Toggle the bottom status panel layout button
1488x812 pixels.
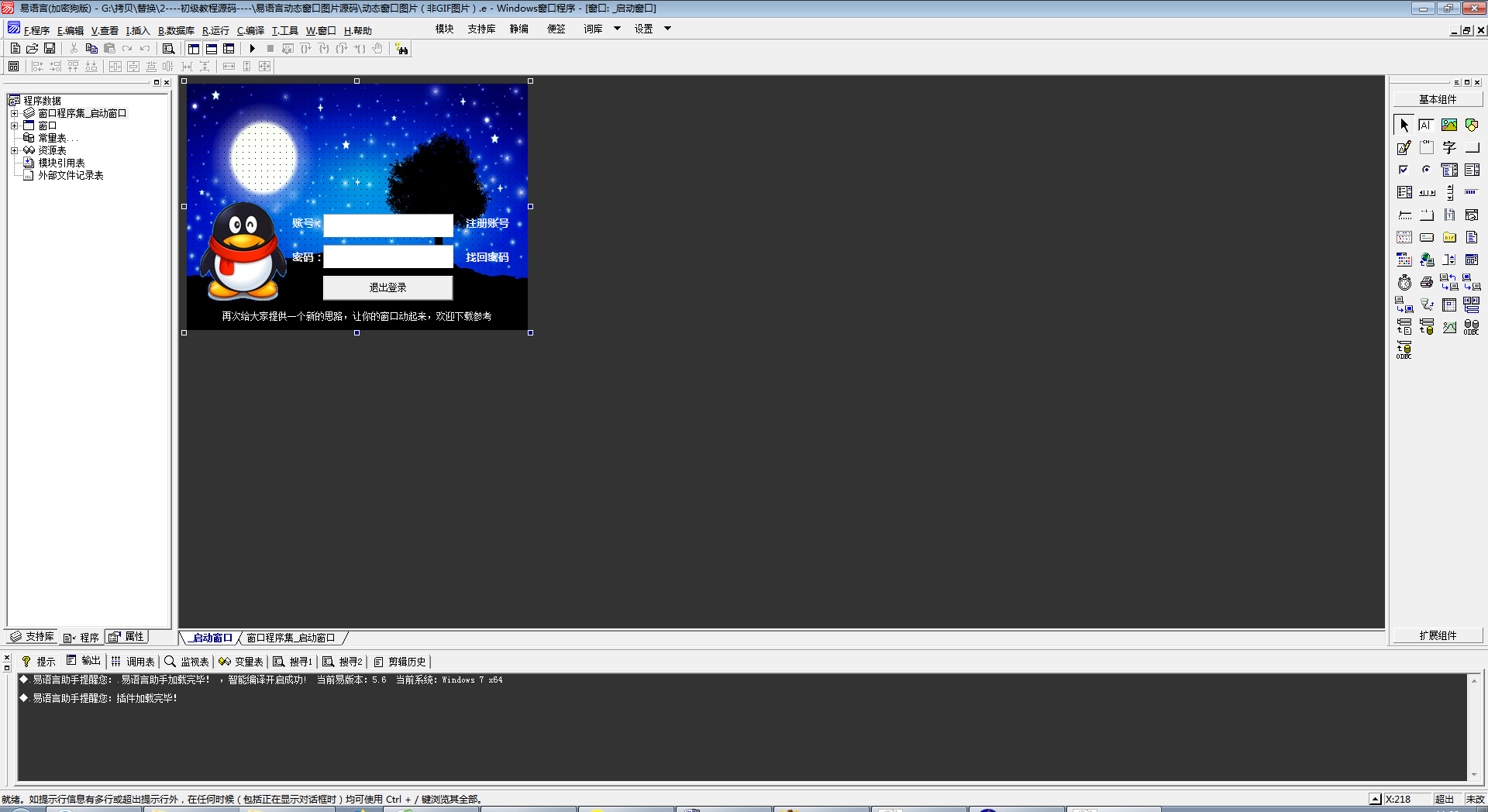coord(212,48)
